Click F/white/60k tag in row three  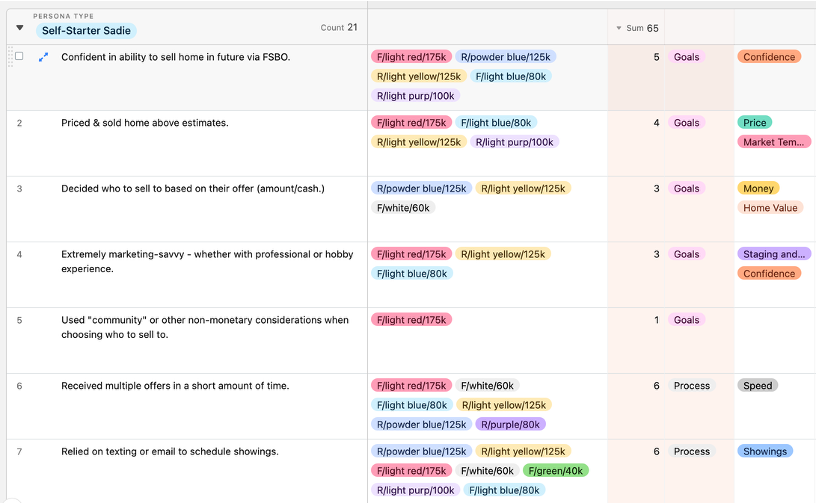point(403,208)
